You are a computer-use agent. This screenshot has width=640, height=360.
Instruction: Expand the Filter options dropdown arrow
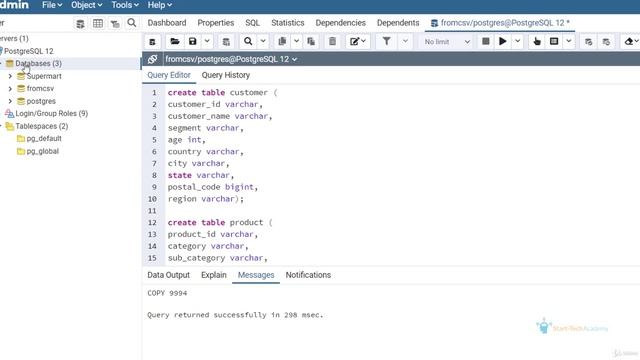click(405, 41)
